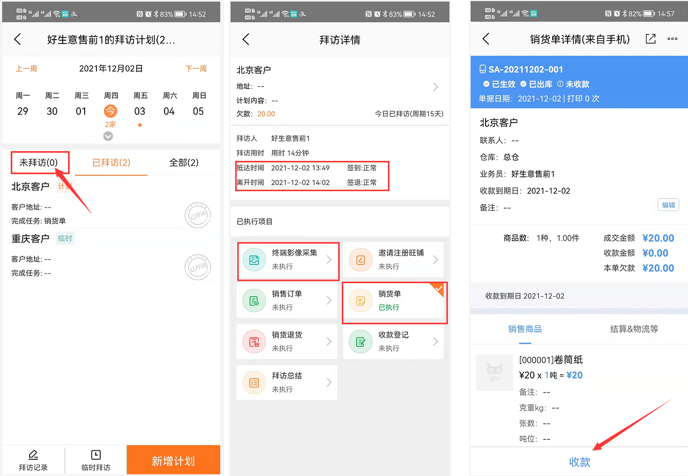Open 销售订单 item icon
Viewport: 688px width, 476px height.
point(254,301)
